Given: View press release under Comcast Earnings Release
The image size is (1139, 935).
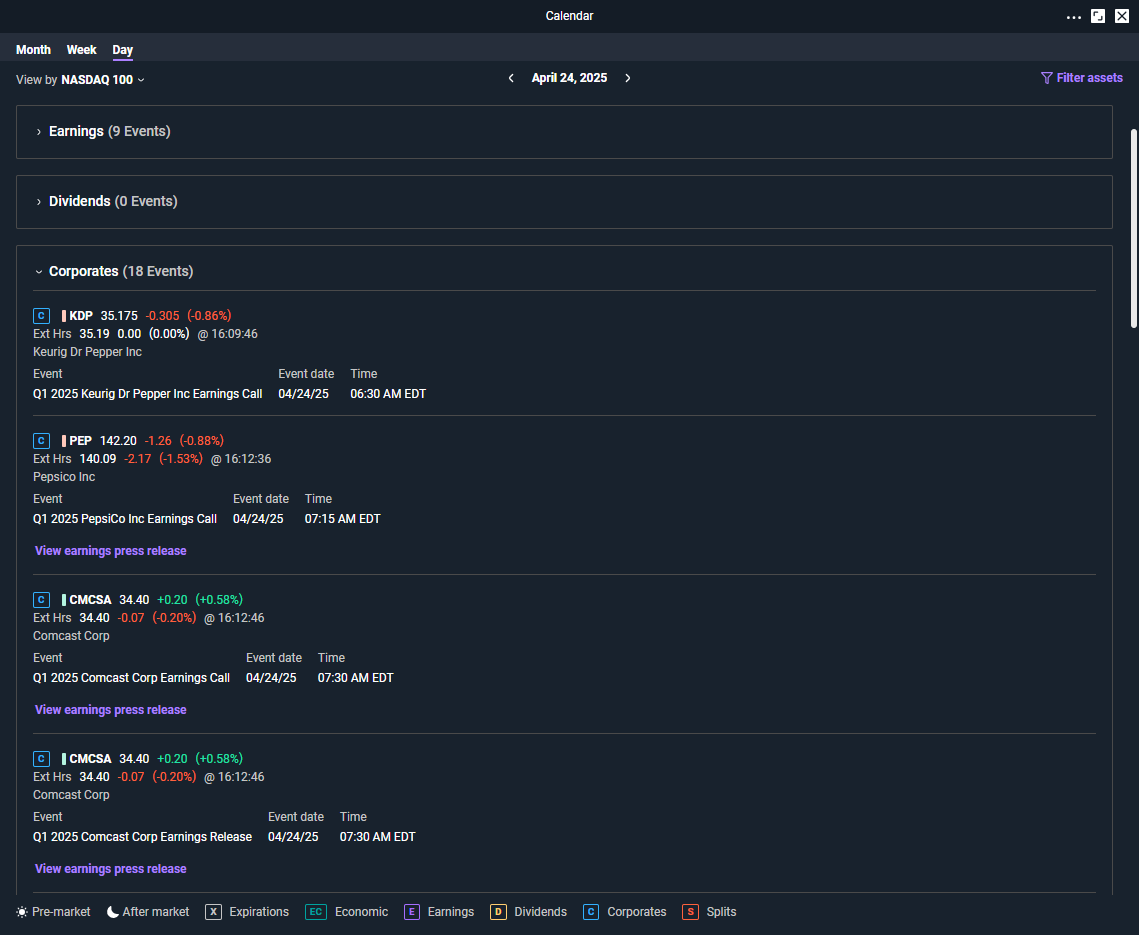Looking at the screenshot, I should point(110,869).
